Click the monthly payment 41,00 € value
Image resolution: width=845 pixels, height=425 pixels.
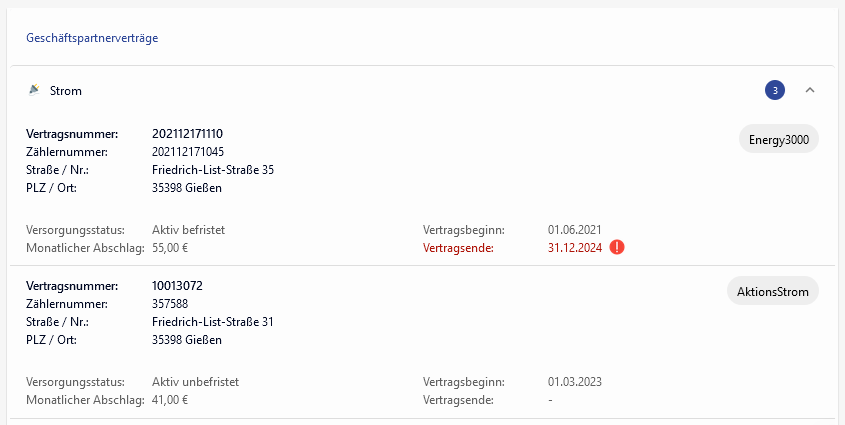pyautogui.click(x=170, y=400)
